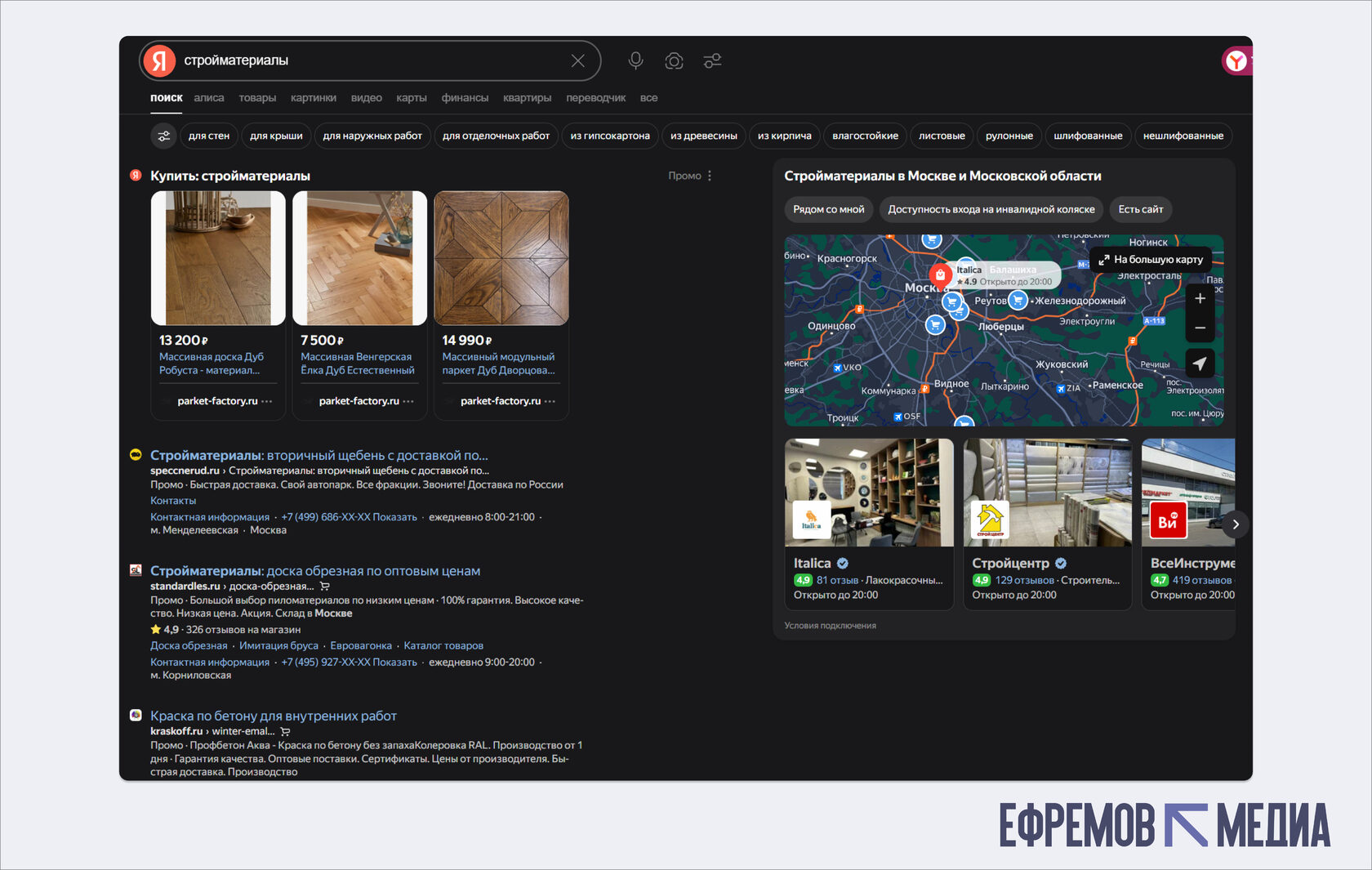The height and width of the screenshot is (870, 1372).
Task: Apply the шлифованные filter chip
Action: (x=1088, y=136)
